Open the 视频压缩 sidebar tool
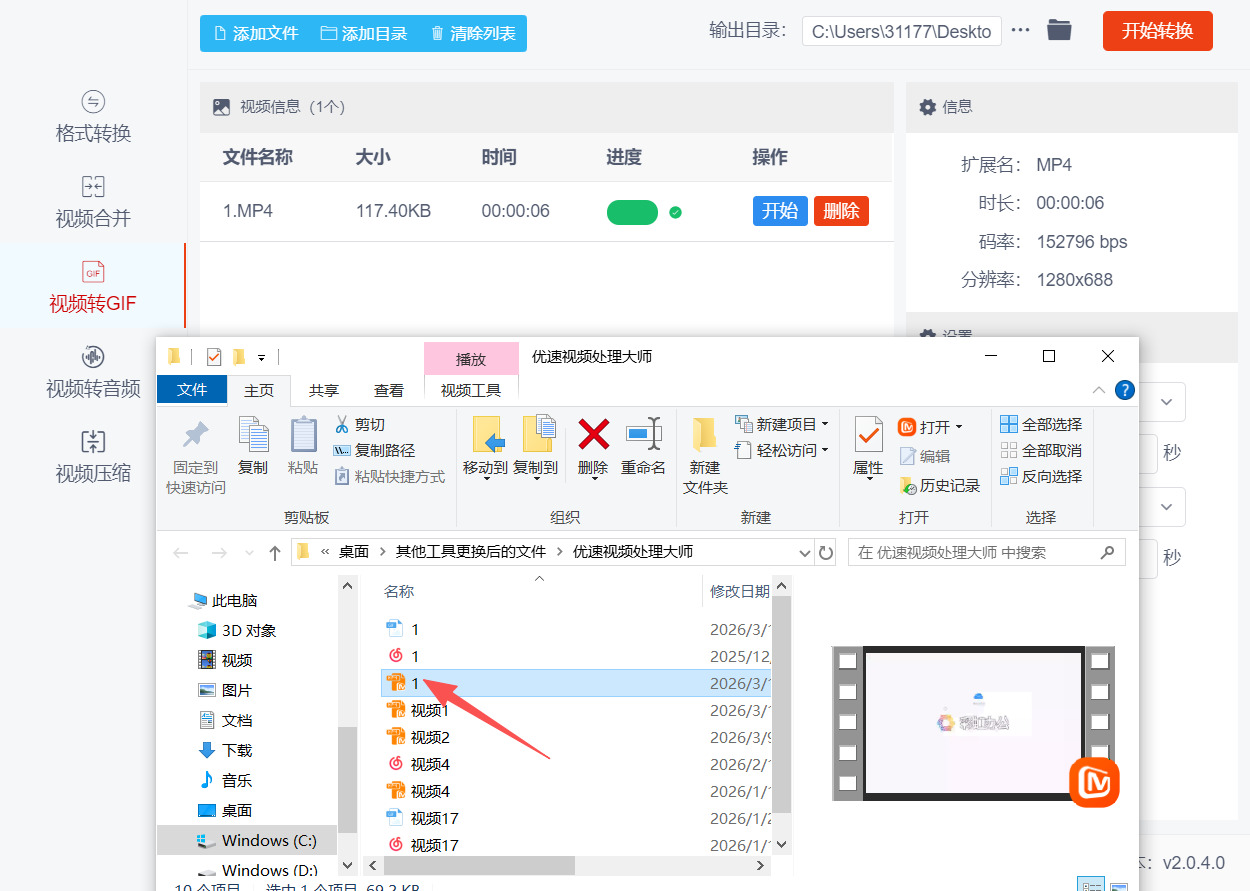 point(93,457)
